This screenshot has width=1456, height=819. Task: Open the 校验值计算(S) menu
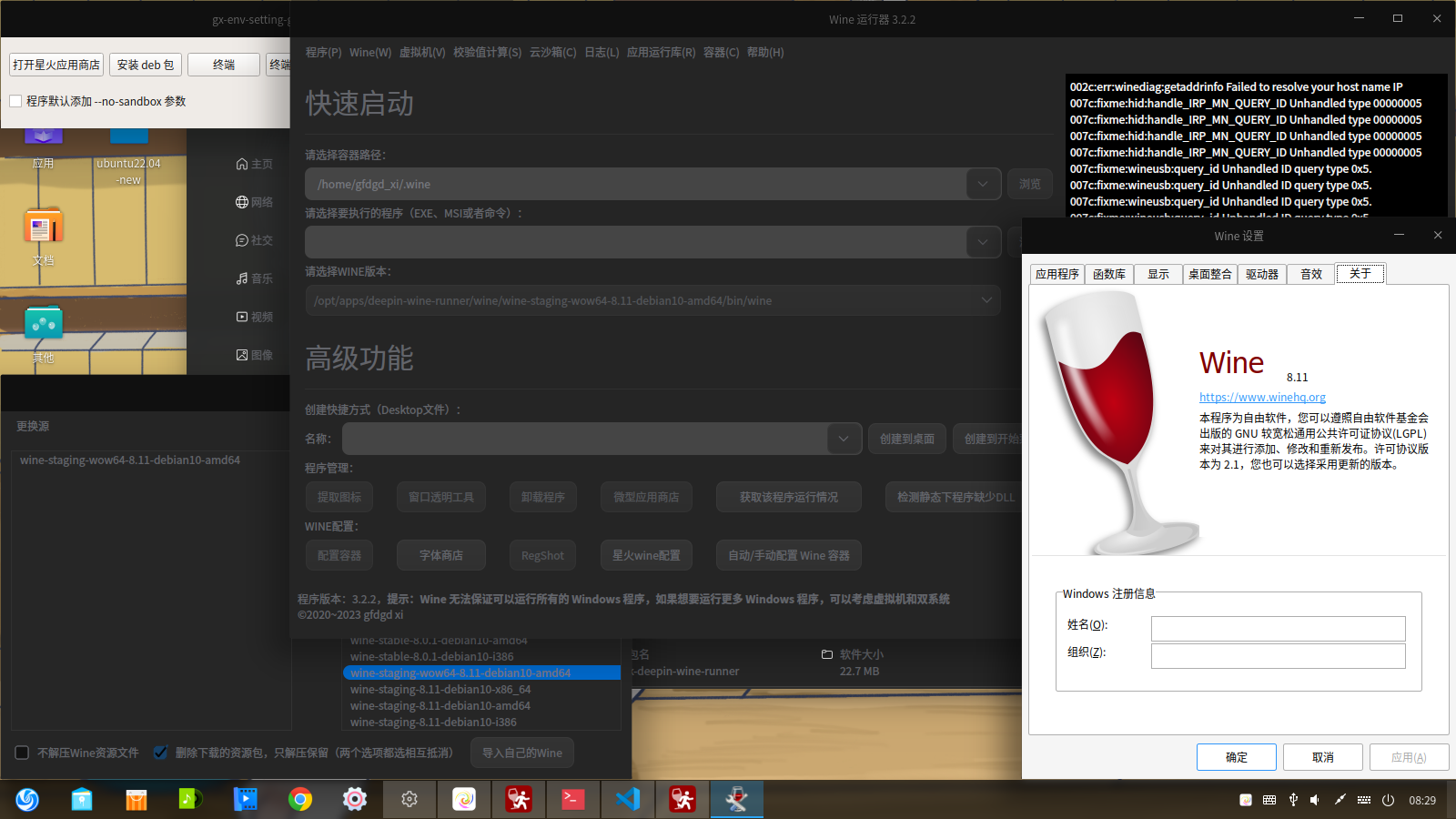pyautogui.click(x=488, y=52)
